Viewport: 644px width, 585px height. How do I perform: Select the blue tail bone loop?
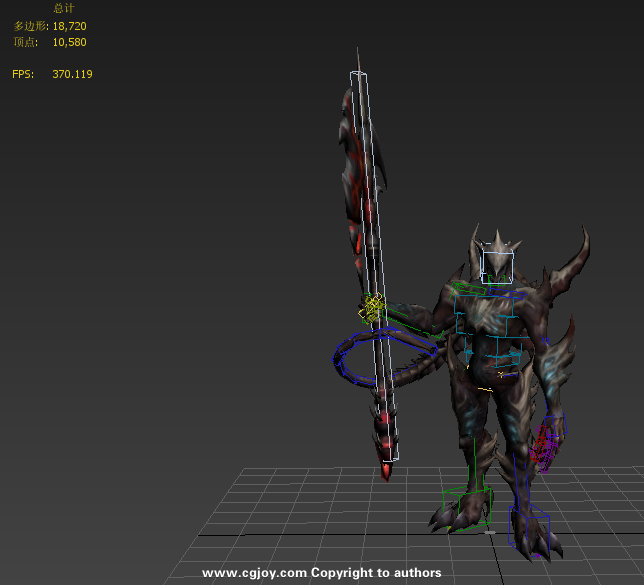(384, 357)
